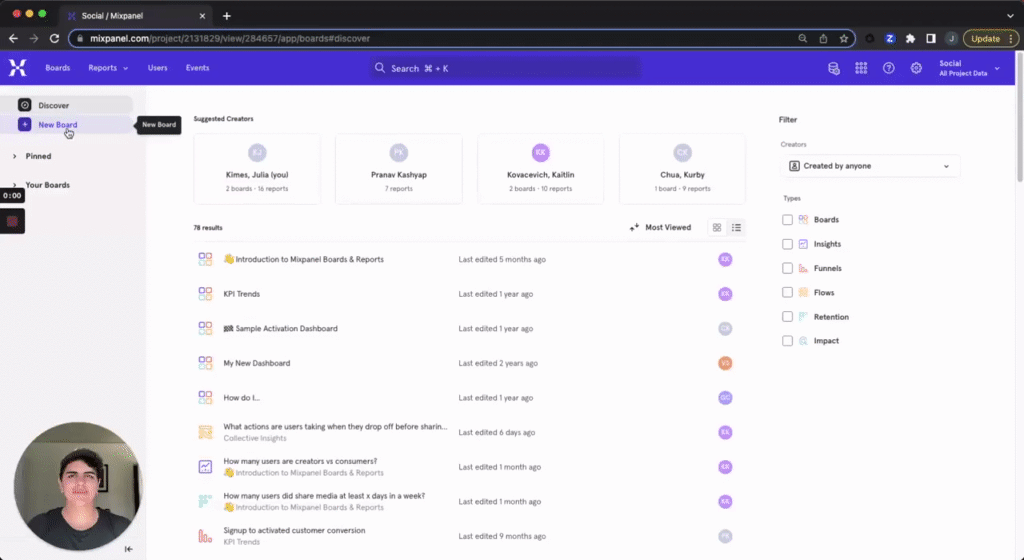Go to the Users tab
This screenshot has width=1024, height=560.
[157, 68]
